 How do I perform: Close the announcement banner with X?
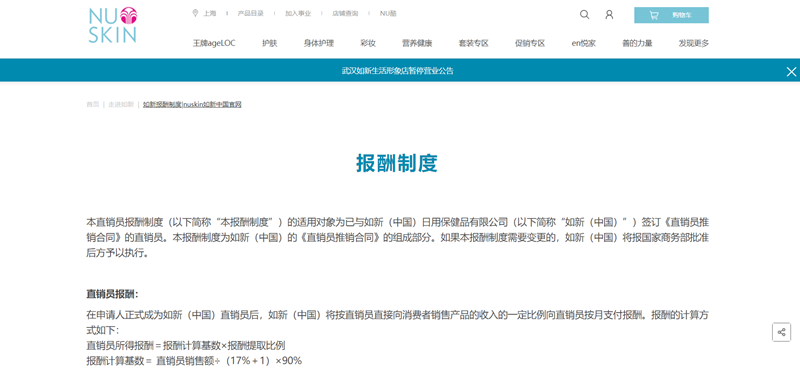pos(791,71)
